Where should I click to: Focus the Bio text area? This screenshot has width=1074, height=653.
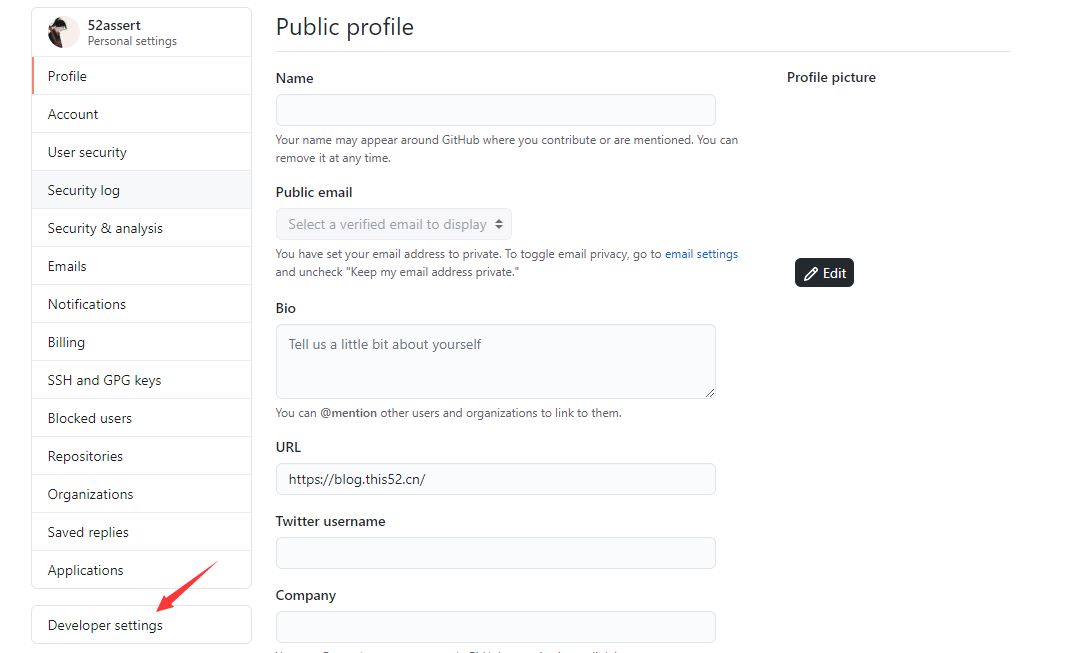coord(496,362)
